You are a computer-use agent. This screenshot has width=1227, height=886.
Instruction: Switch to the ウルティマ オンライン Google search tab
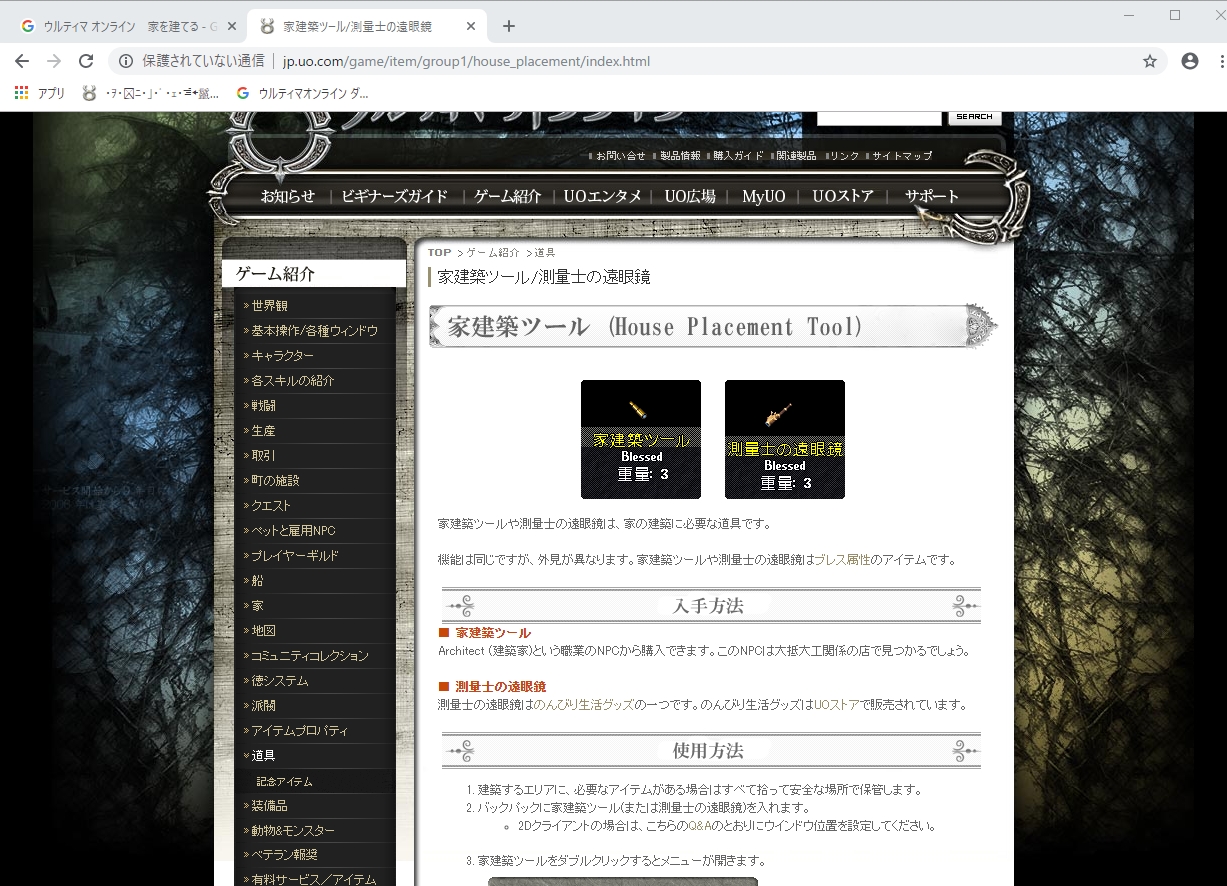(128, 26)
